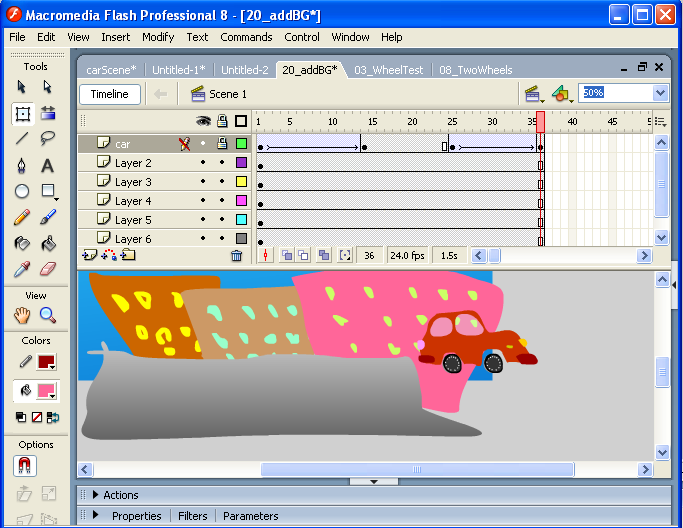Open the fill color swatch

click(x=47, y=390)
